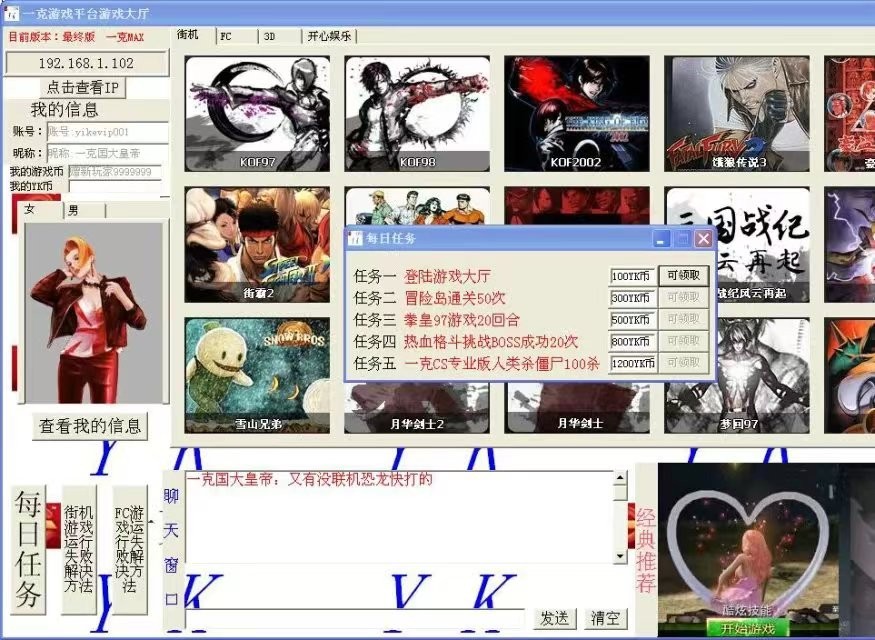Switch to the FC tab

(x=237, y=36)
